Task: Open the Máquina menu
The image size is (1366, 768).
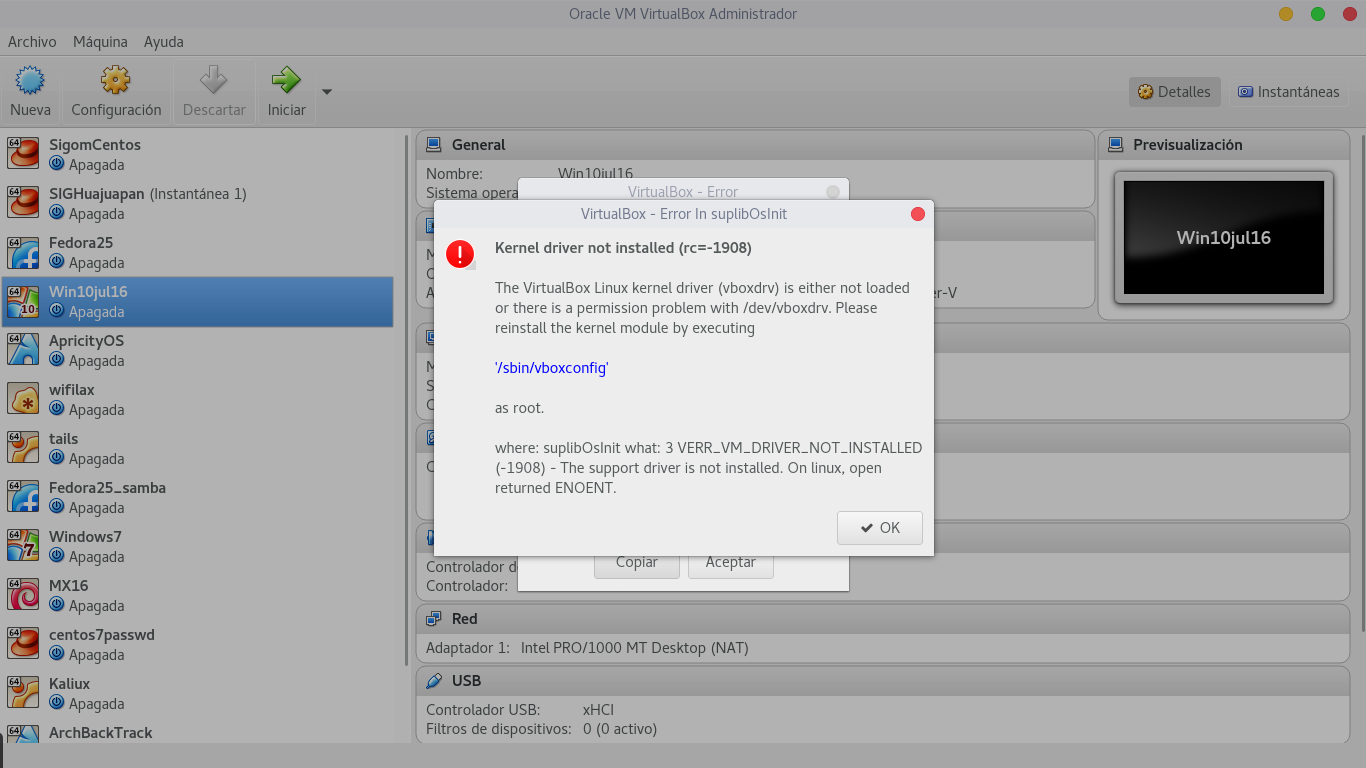Action: pyautogui.click(x=100, y=42)
